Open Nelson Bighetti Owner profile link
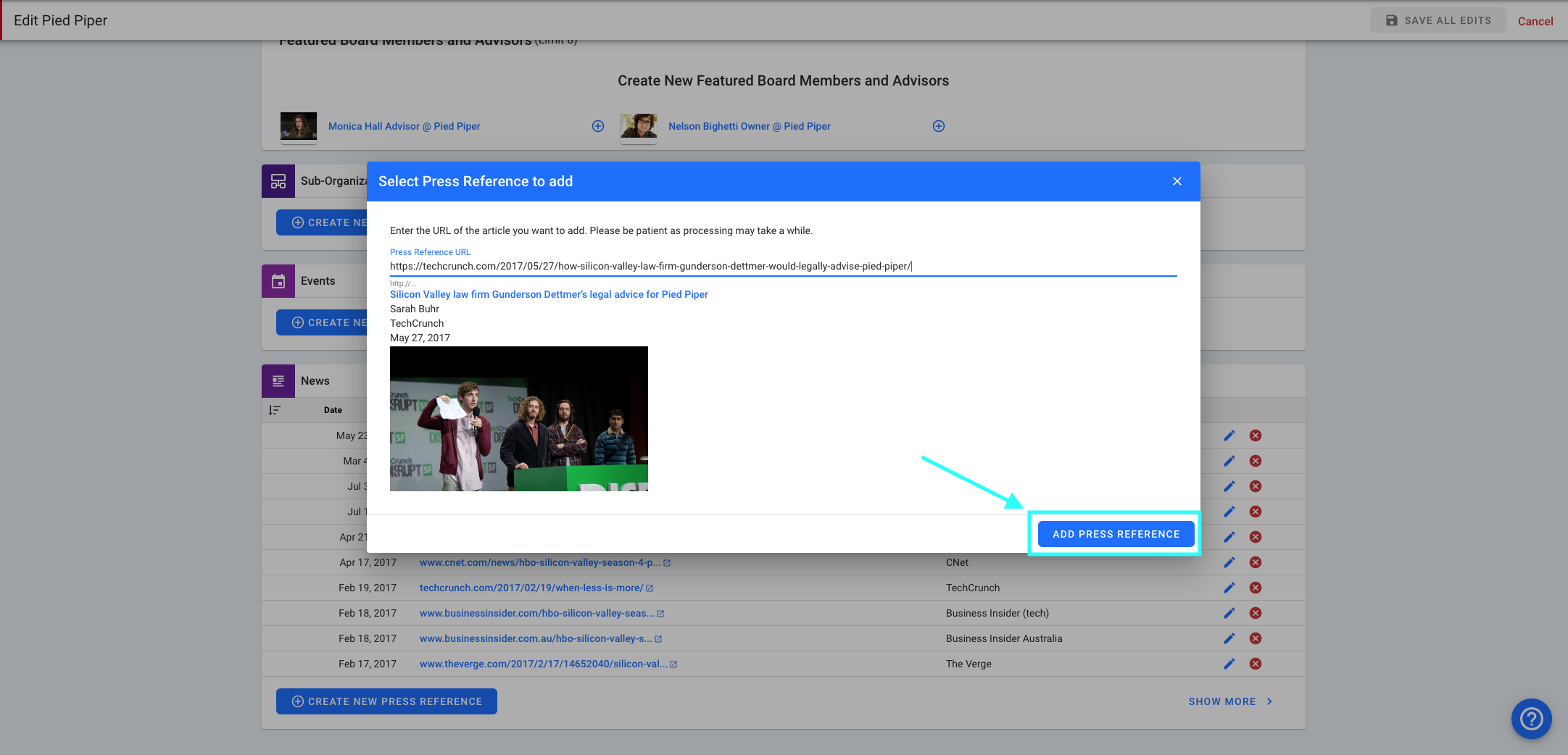The height and width of the screenshot is (755, 1568). point(749,126)
